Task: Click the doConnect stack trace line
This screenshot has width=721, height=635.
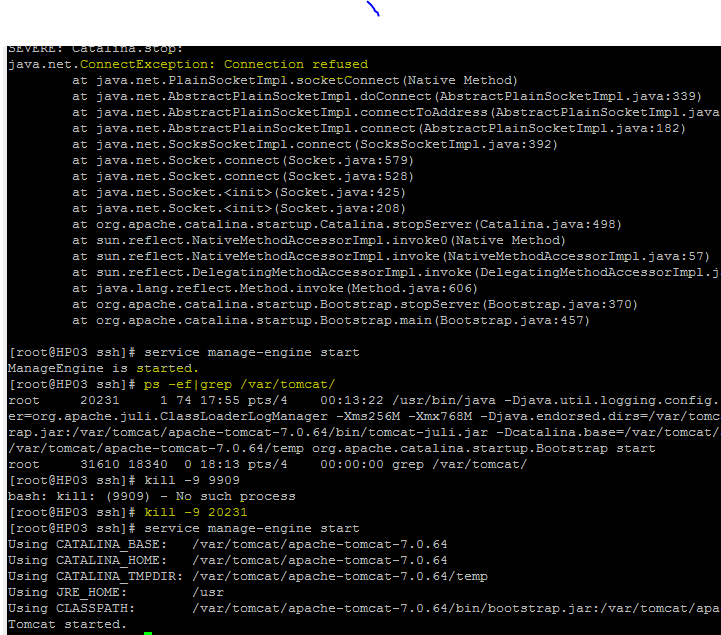Action: [x=386, y=97]
